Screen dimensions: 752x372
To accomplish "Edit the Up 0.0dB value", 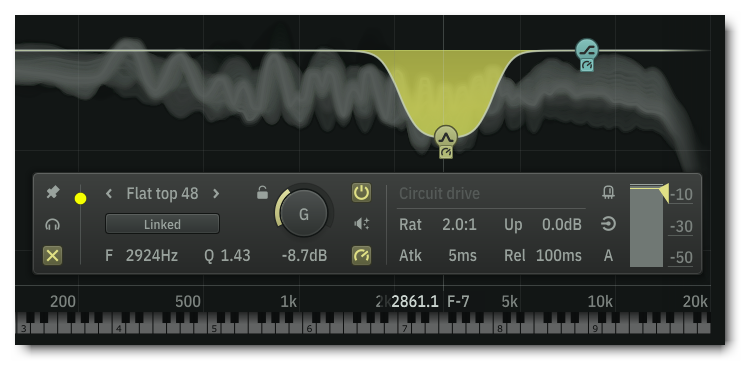I will tap(562, 224).
